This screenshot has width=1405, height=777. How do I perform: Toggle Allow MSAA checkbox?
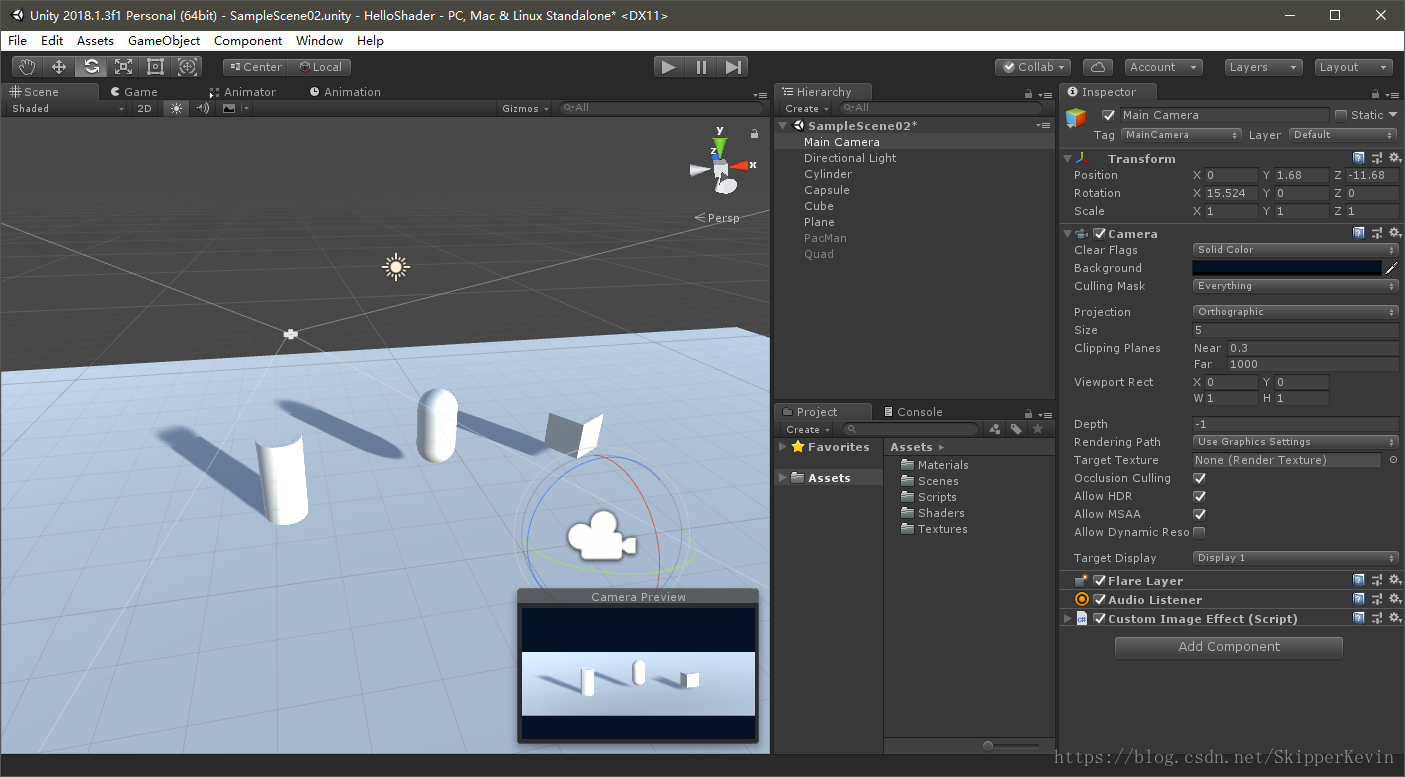click(x=1199, y=514)
